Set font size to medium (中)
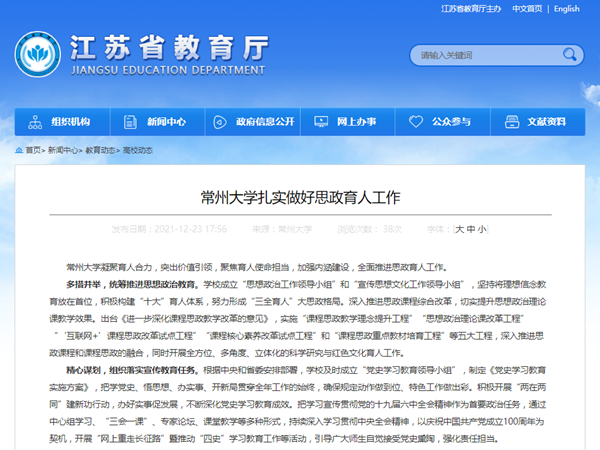This screenshot has height=450, width=600. 471,229
